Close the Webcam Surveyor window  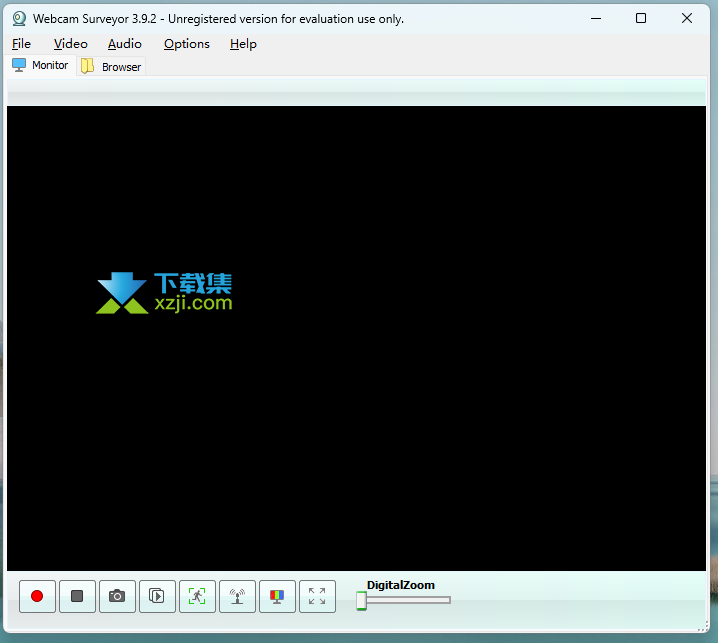[686, 18]
